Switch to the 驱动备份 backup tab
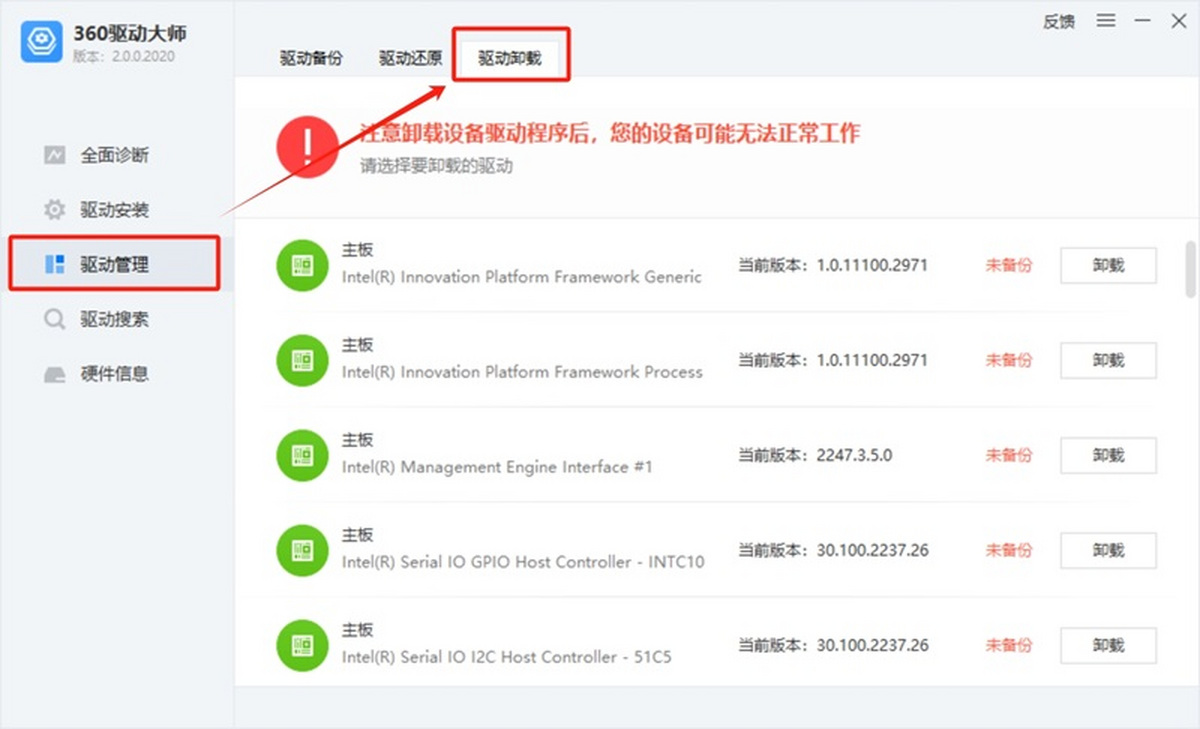 (x=310, y=58)
